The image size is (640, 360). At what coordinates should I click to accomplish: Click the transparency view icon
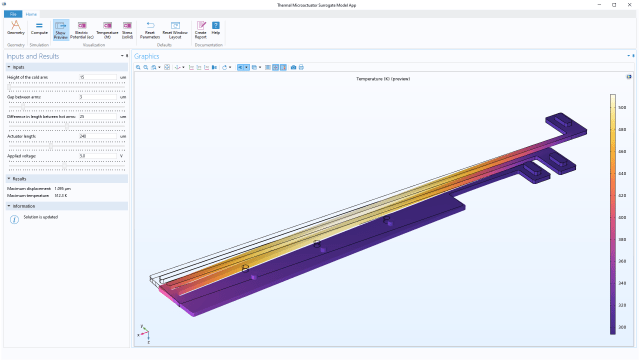coord(254,67)
